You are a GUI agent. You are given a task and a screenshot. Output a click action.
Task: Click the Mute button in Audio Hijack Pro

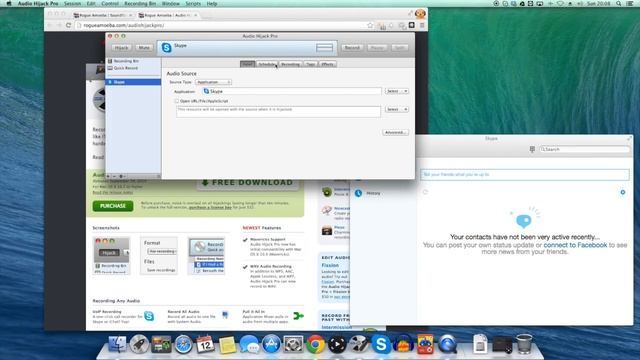coord(144,48)
